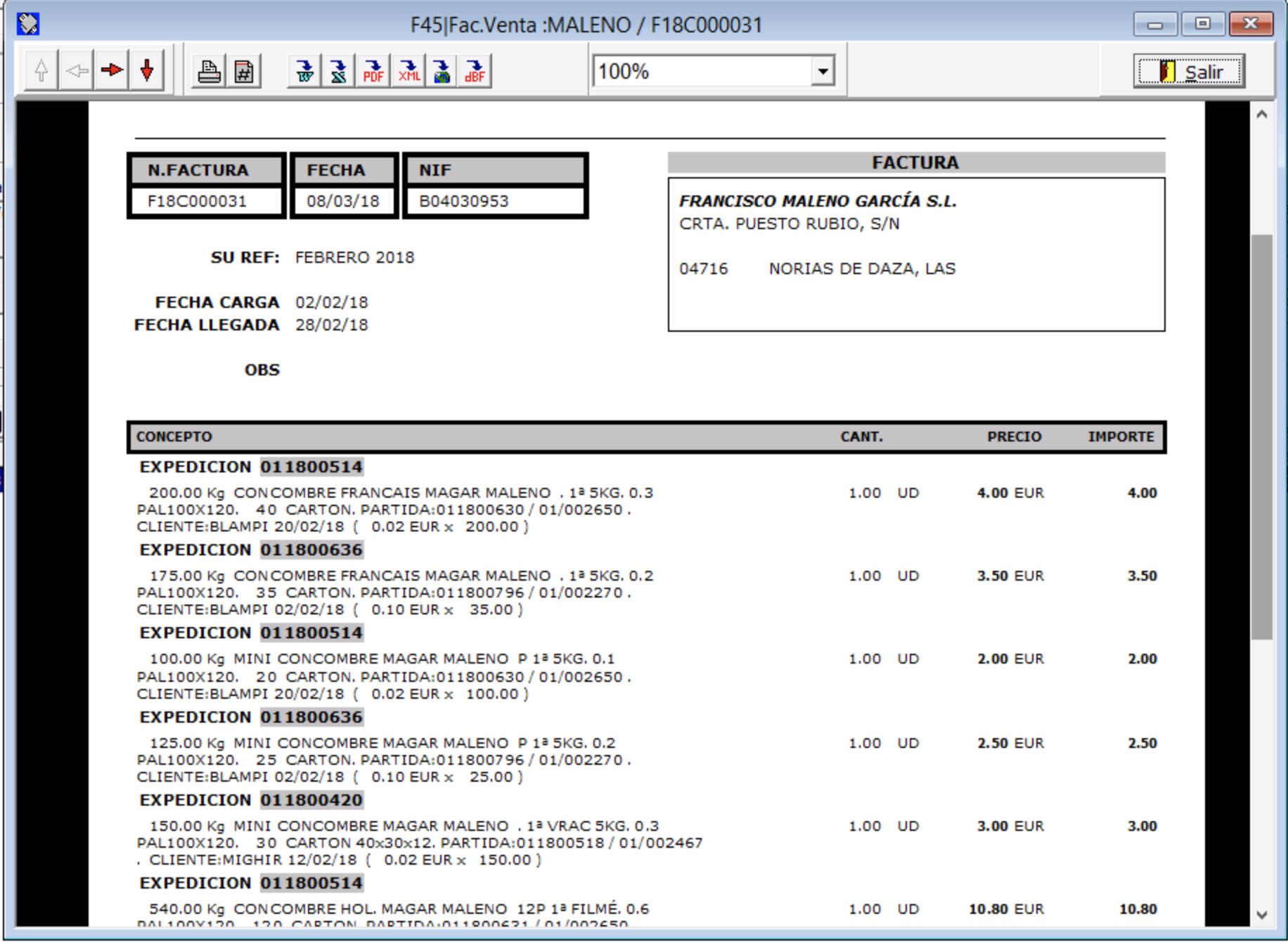
Task: Click the page number (#) icon
Action: [244, 71]
